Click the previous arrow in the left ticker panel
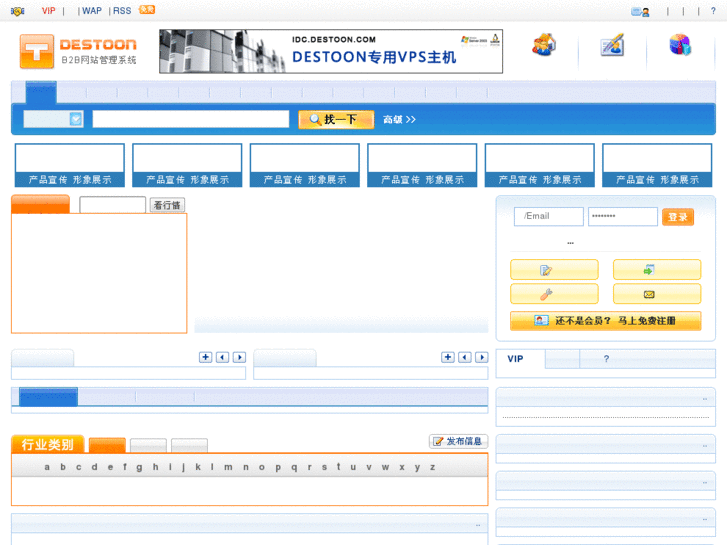The width and height of the screenshot is (727, 545). point(223,357)
